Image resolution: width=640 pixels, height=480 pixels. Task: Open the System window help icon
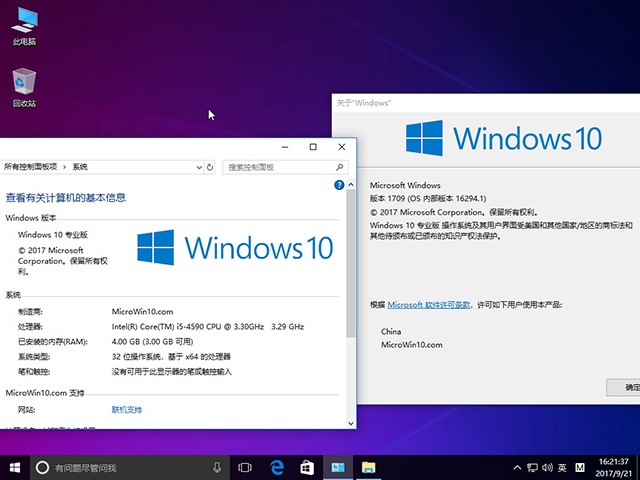tap(339, 185)
